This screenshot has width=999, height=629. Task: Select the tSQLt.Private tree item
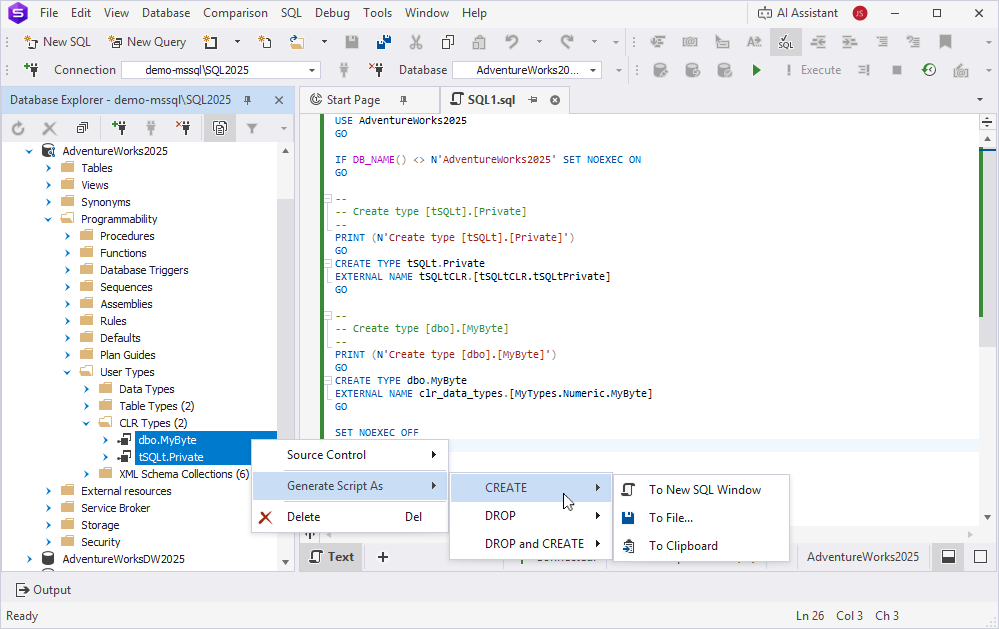click(171, 457)
